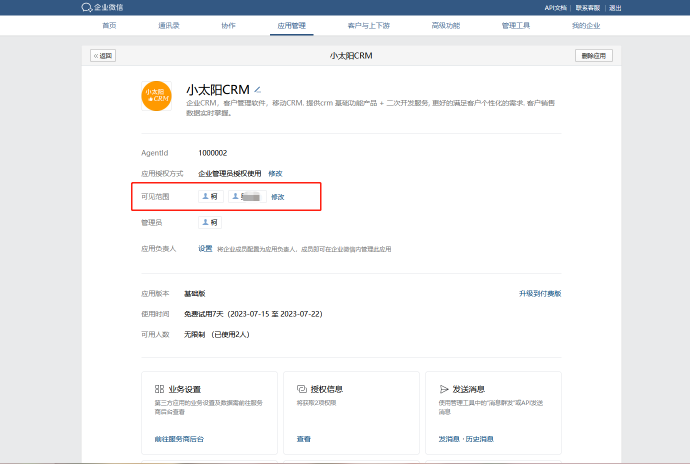Click 设置 link for 应用负责人

(x=205, y=248)
